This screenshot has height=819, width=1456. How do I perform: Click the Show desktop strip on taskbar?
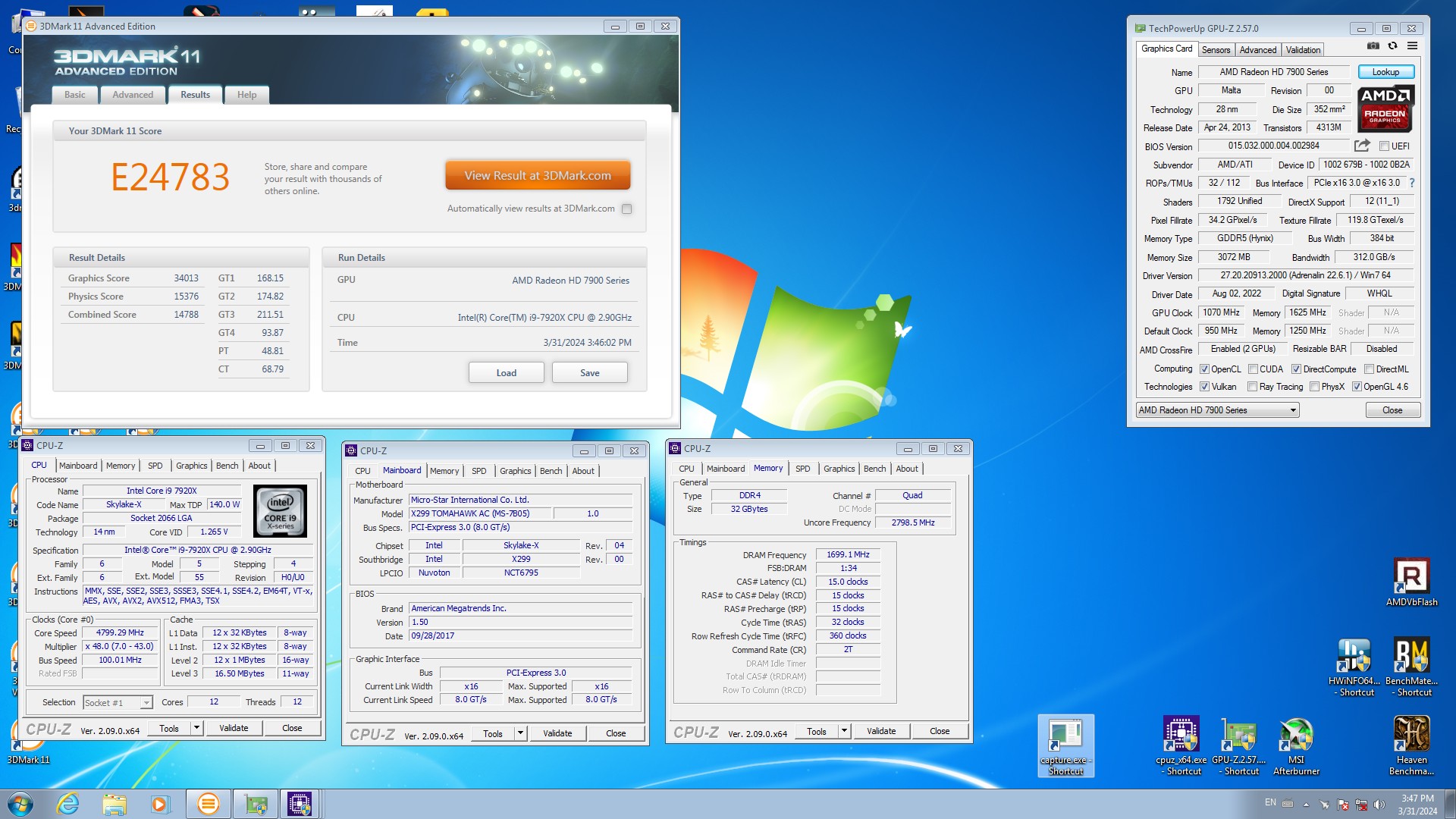1450,804
